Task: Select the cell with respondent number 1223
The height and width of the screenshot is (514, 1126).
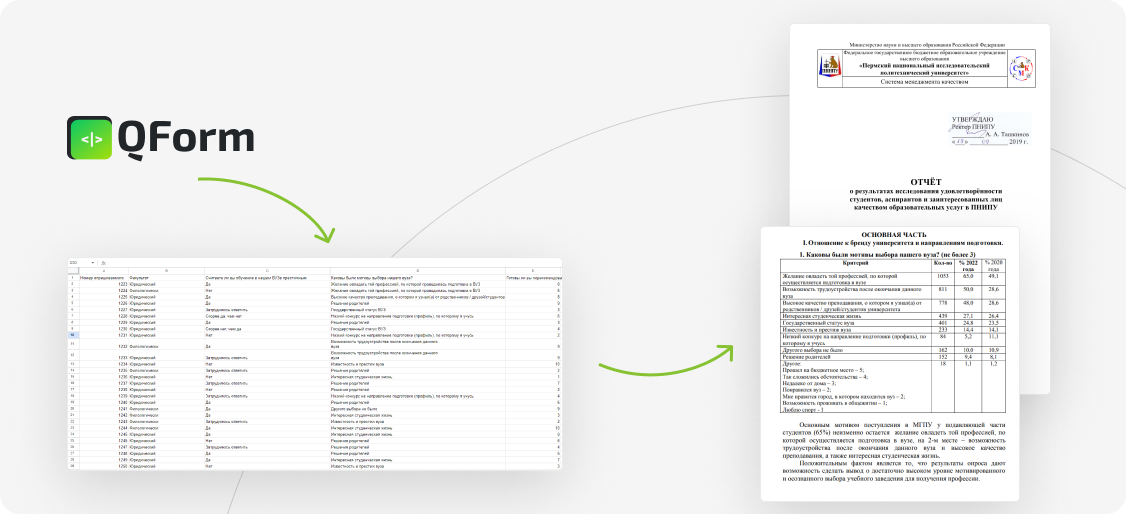Action: [x=103, y=284]
